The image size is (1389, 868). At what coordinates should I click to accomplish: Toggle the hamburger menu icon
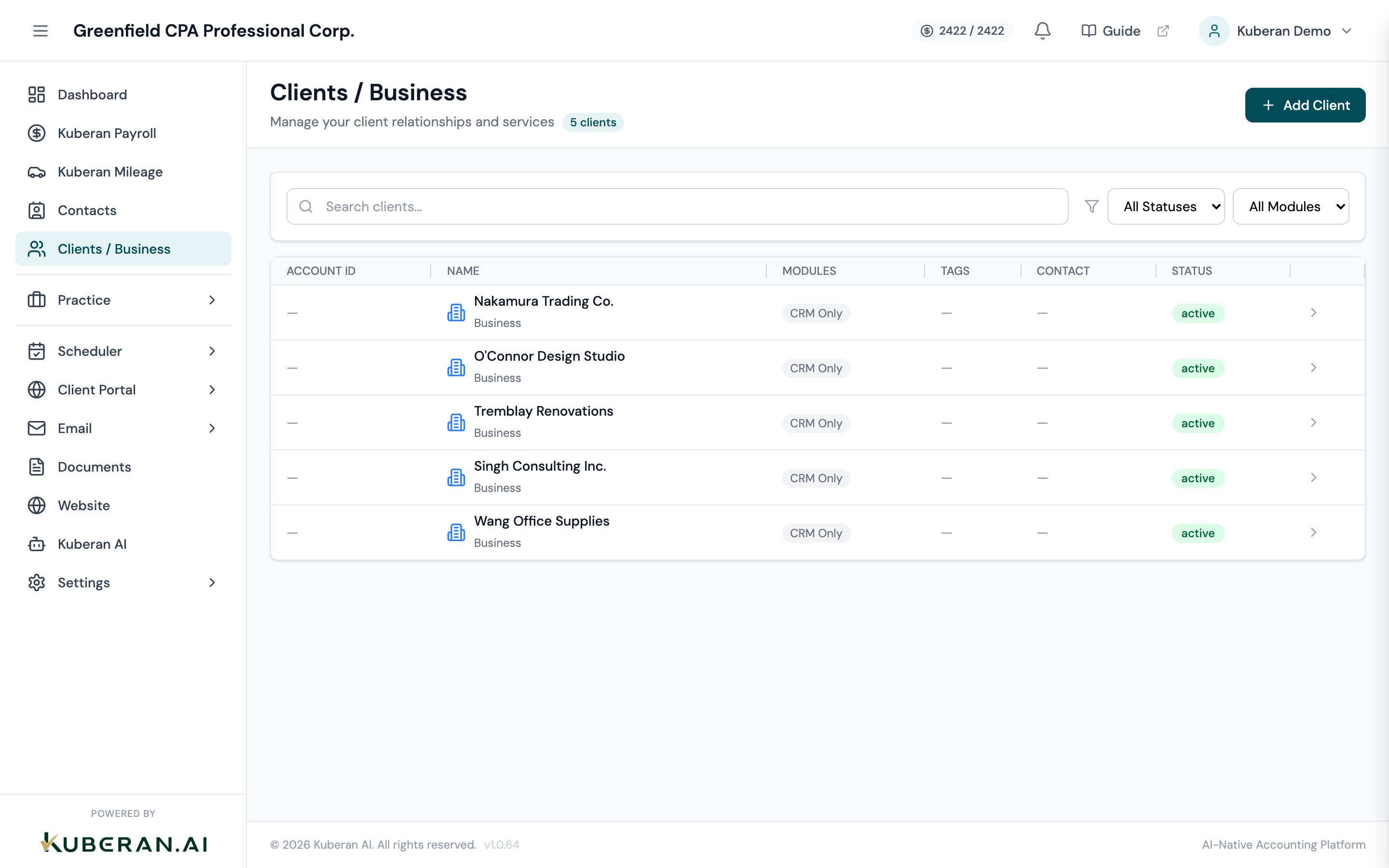click(x=40, y=31)
